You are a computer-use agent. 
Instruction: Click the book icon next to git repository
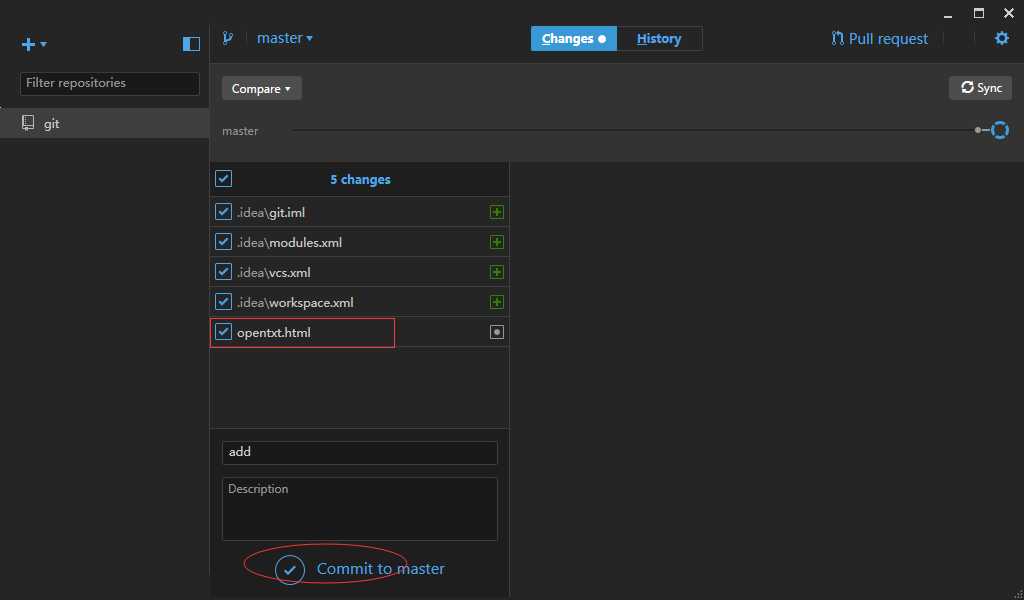pyautogui.click(x=27, y=123)
